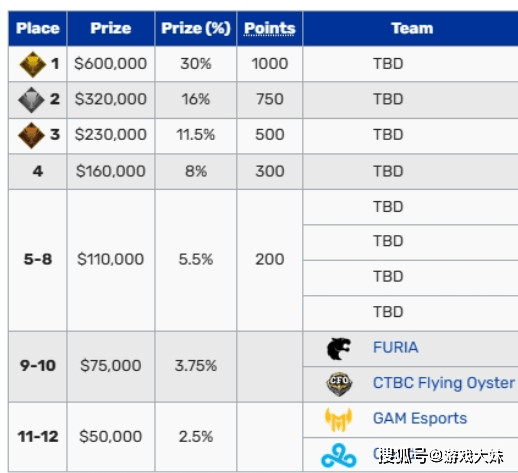Open the GAM Esports team link
The height and width of the screenshot is (473, 518).
[x=420, y=418]
